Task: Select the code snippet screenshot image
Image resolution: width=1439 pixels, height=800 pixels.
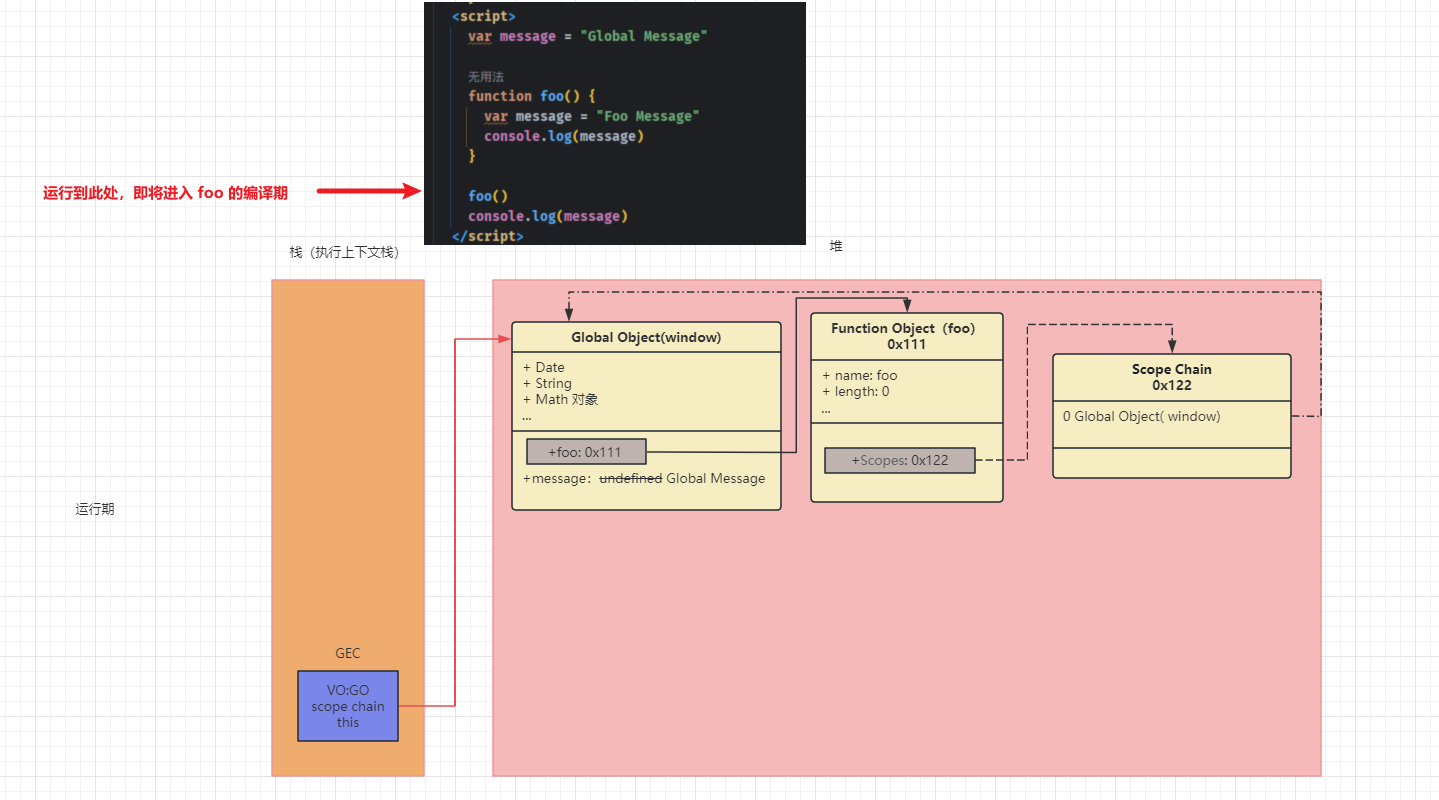Action: pyautogui.click(x=614, y=122)
